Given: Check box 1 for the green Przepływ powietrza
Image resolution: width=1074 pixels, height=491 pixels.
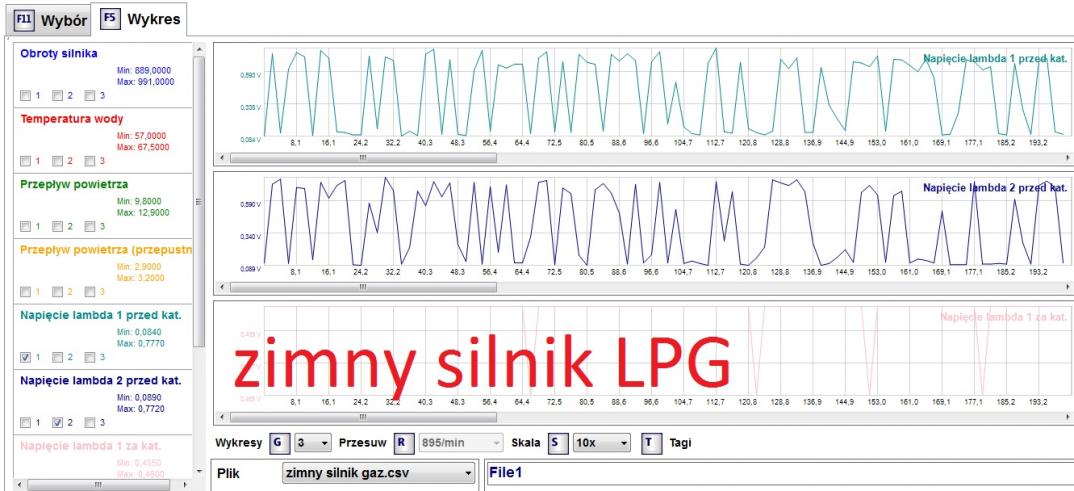Looking at the screenshot, I should click(x=25, y=227).
